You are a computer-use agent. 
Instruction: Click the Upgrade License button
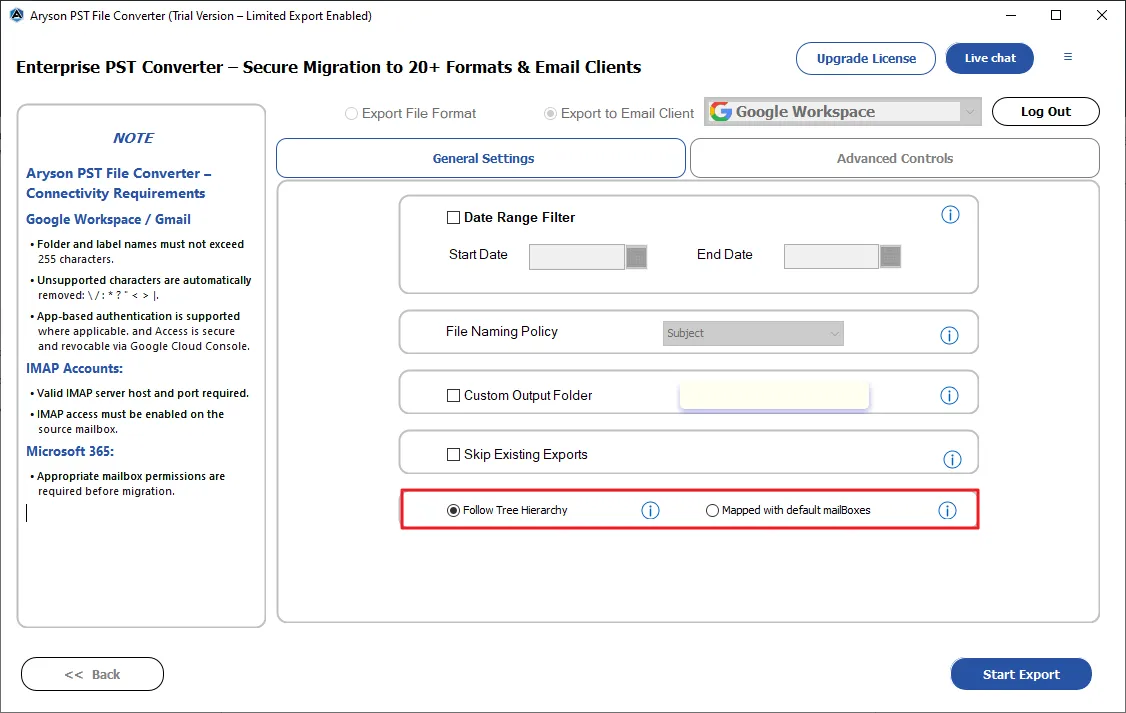865,58
